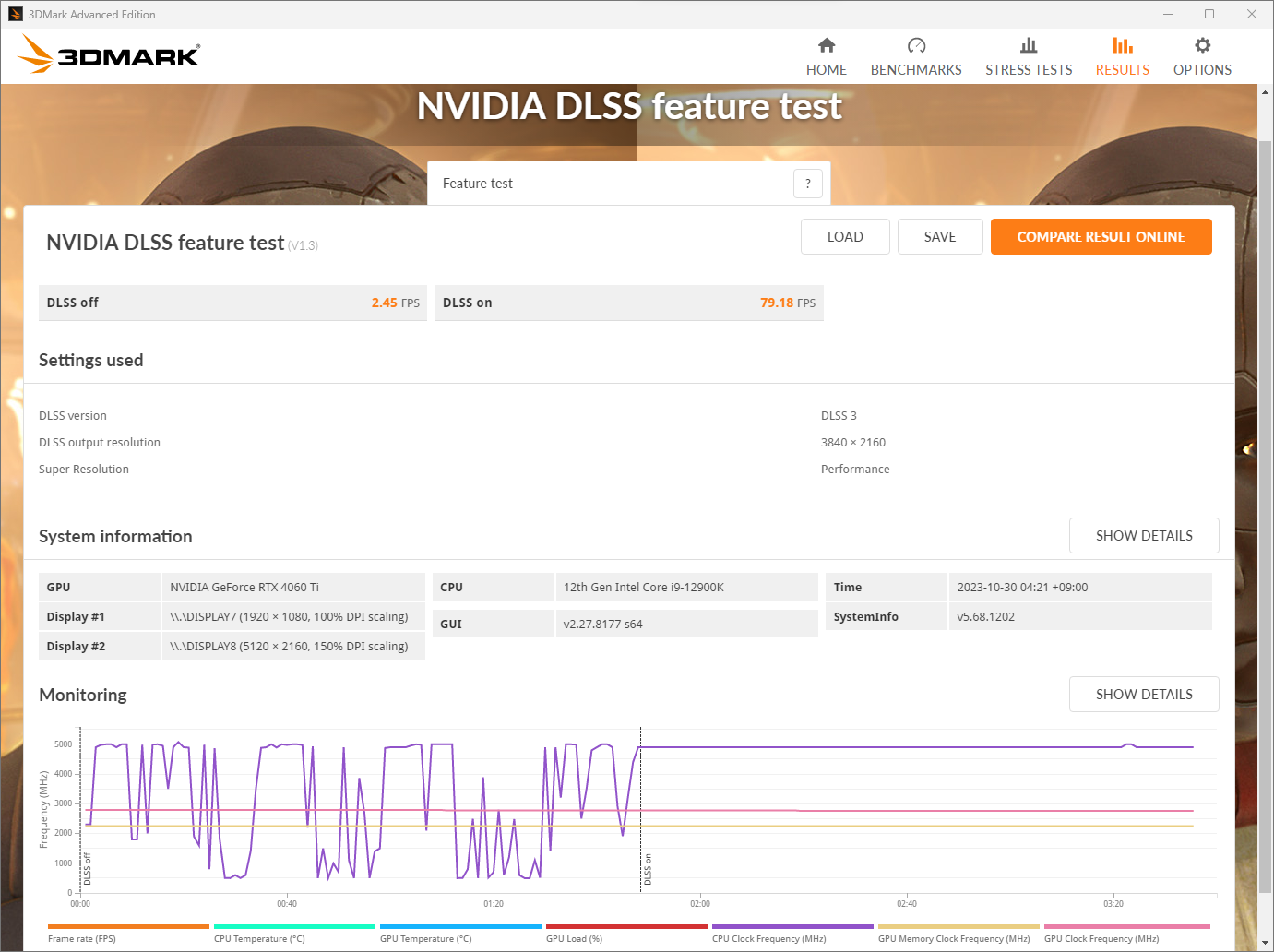Click the DLSS on 79.18 FPS score
Viewport: 1274px width, 952px height.
tap(629, 303)
